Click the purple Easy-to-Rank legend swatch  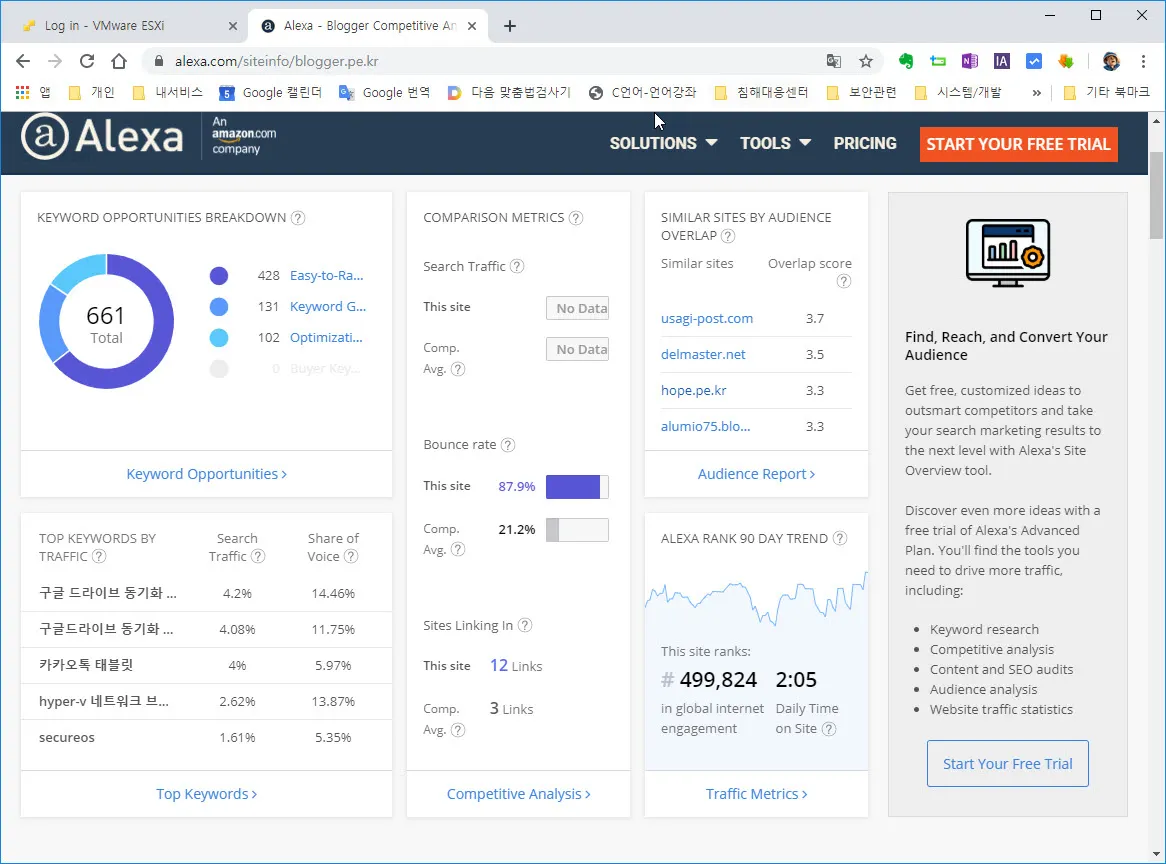tap(219, 276)
